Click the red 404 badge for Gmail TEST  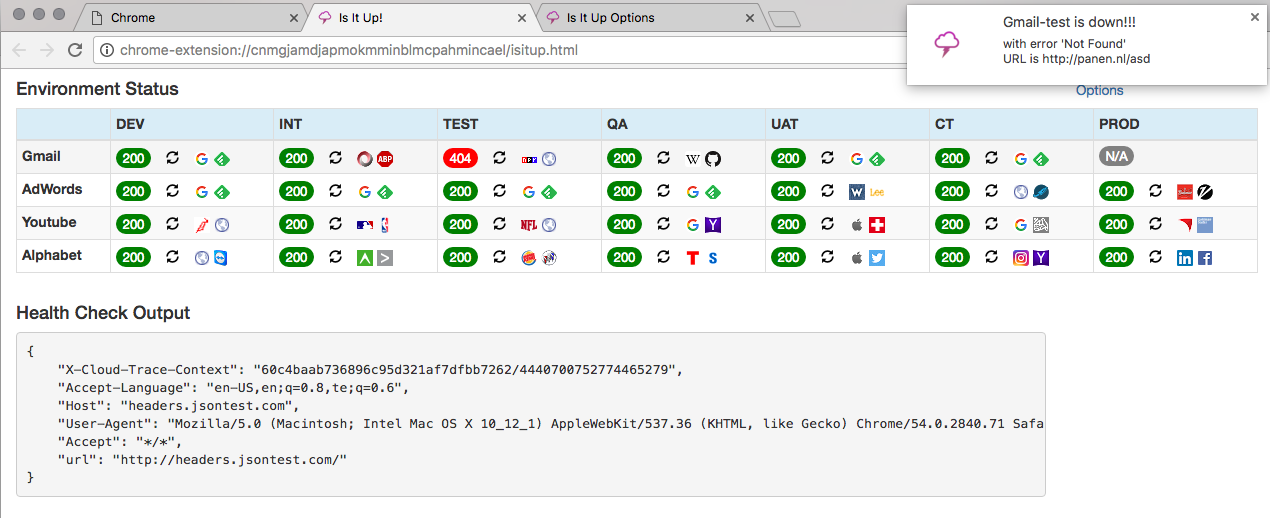point(460,158)
